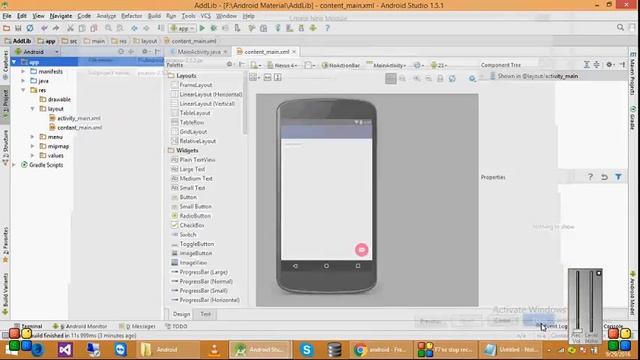640x360 pixels.
Task: Collapse the layout folder in project tree
Action: 33,109
